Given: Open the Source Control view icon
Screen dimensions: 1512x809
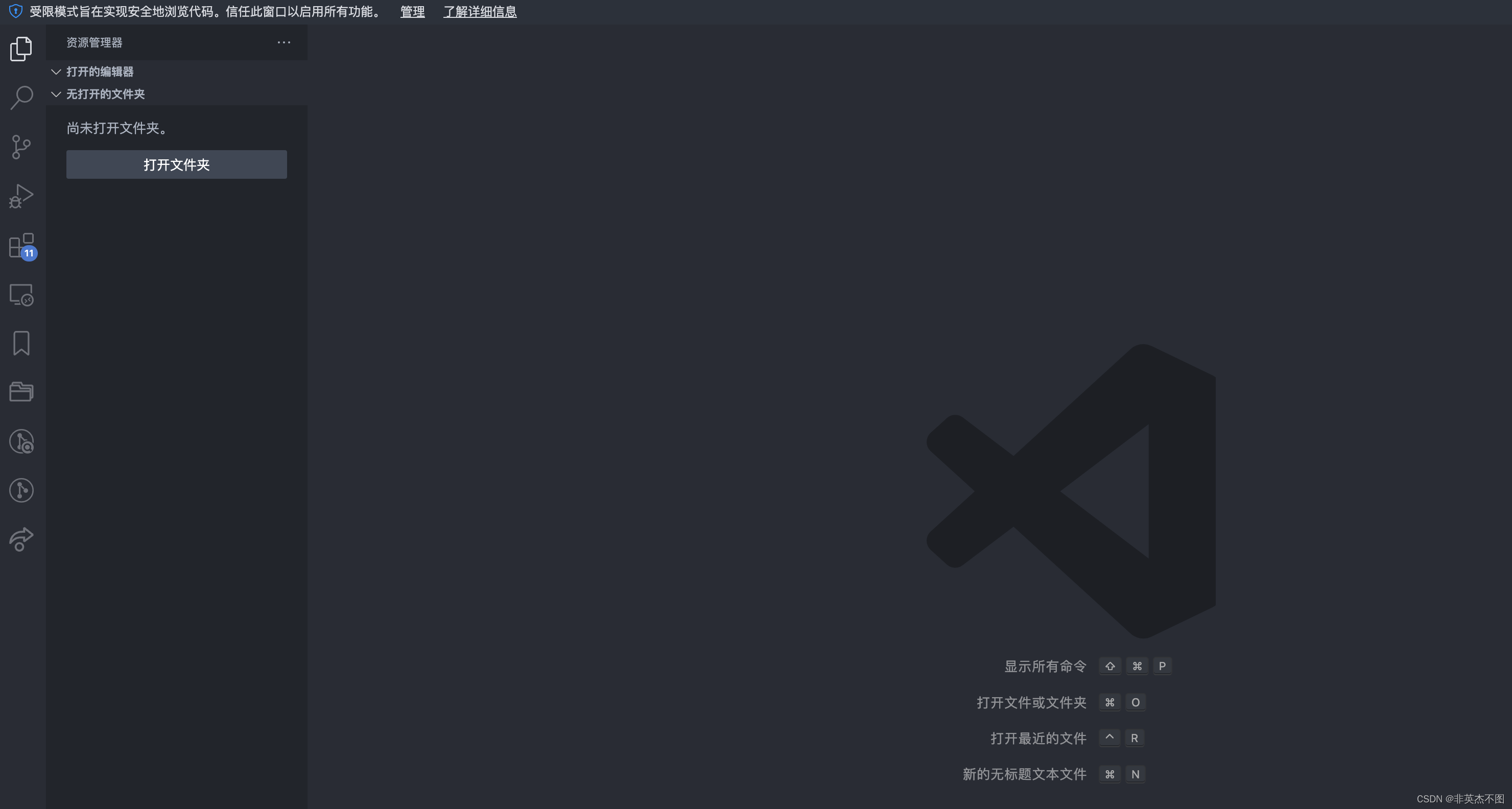Looking at the screenshot, I should [21, 147].
